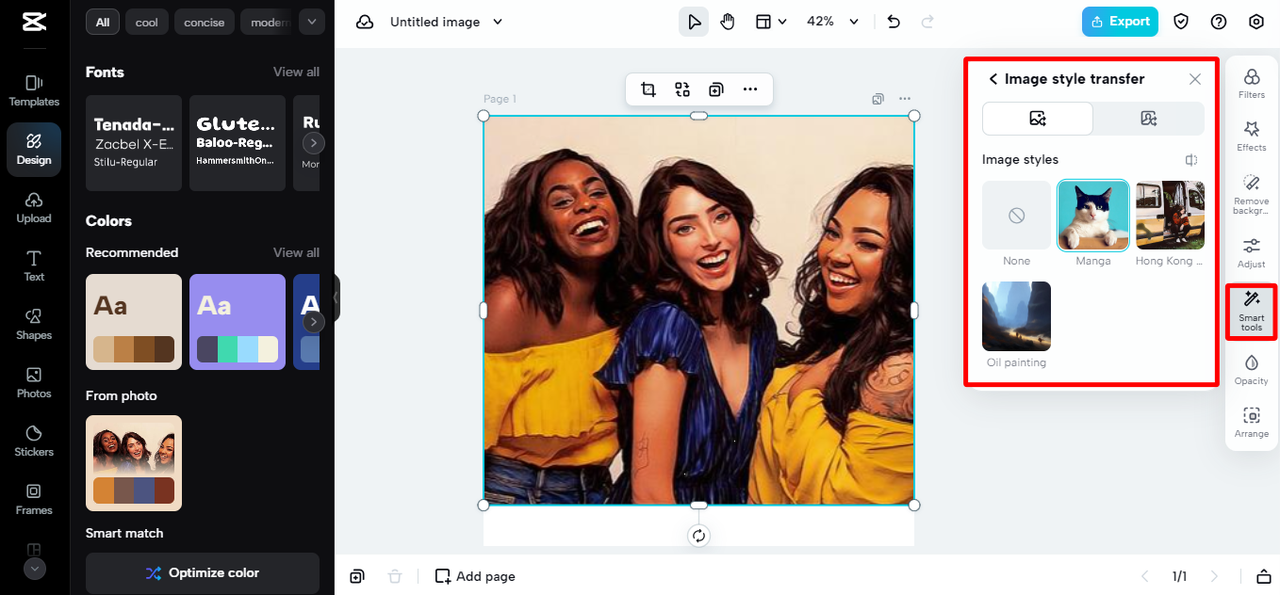Screen dimensions: 1280x595
Task: Select the hand pan tool
Action: [727, 22]
